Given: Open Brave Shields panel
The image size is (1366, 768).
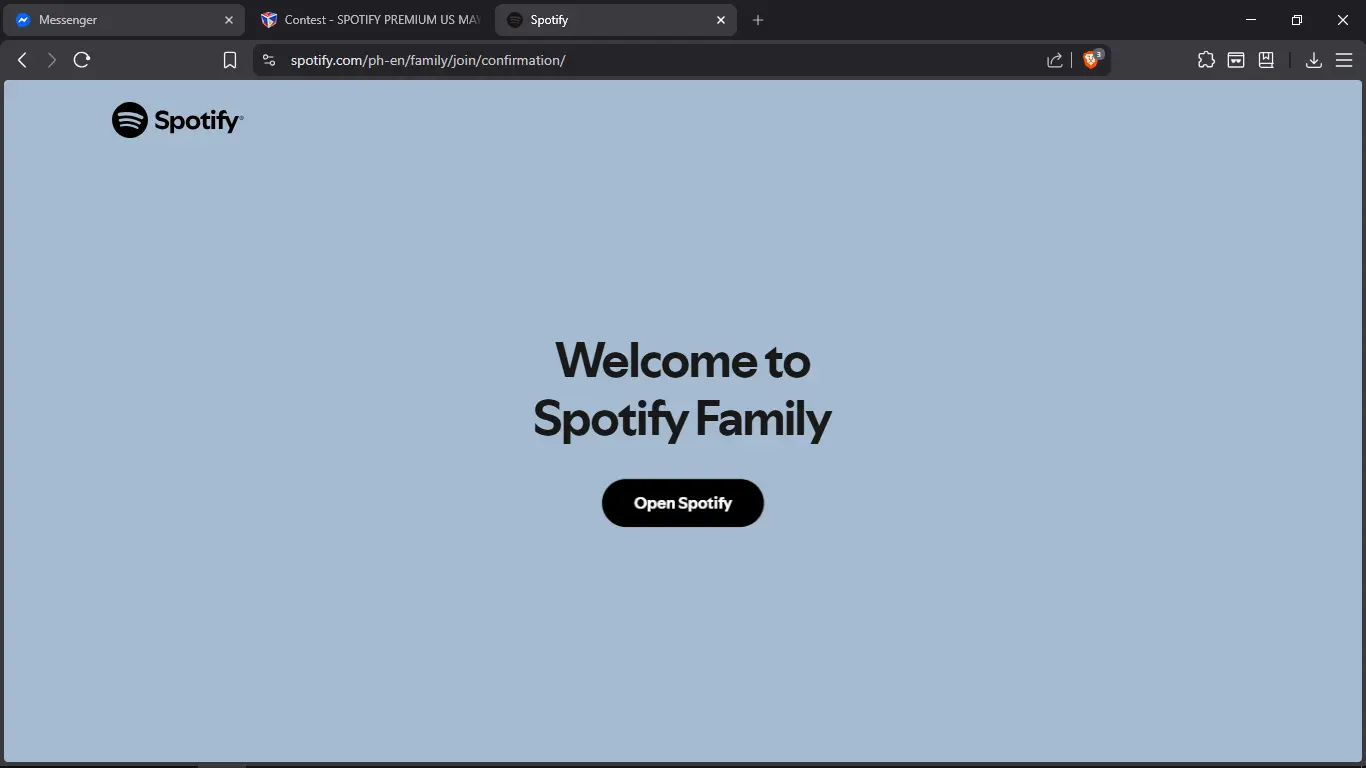Looking at the screenshot, I should coord(1092,60).
